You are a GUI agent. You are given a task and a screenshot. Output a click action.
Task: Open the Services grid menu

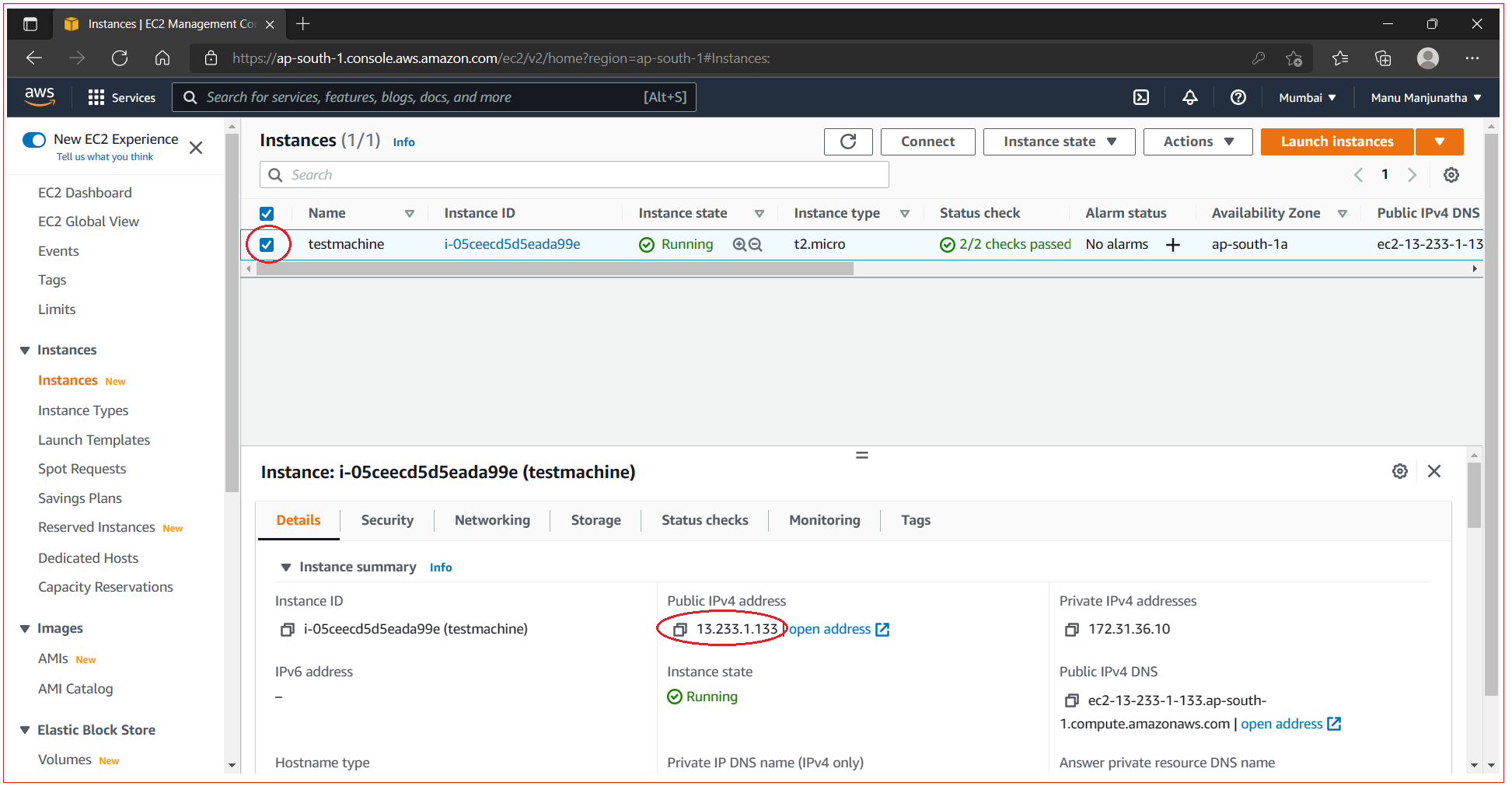point(121,97)
